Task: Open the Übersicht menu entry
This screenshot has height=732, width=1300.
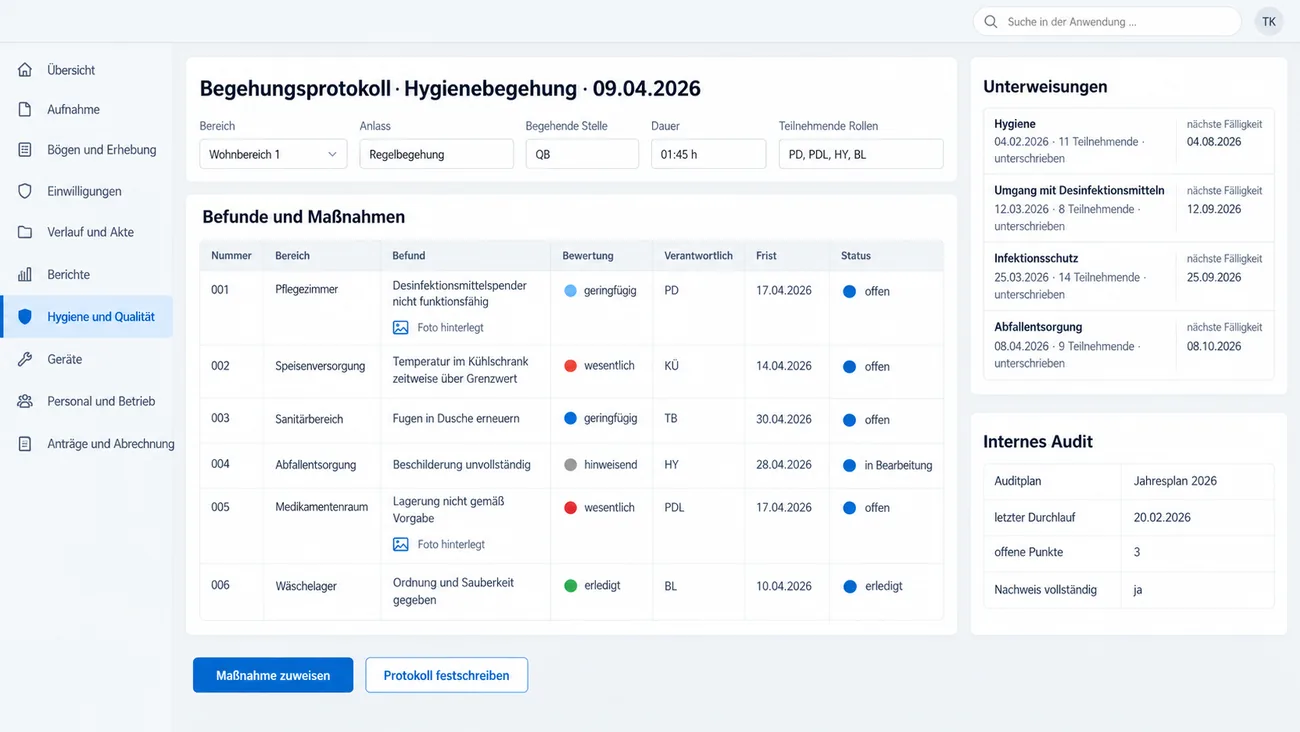Action: coord(86,70)
